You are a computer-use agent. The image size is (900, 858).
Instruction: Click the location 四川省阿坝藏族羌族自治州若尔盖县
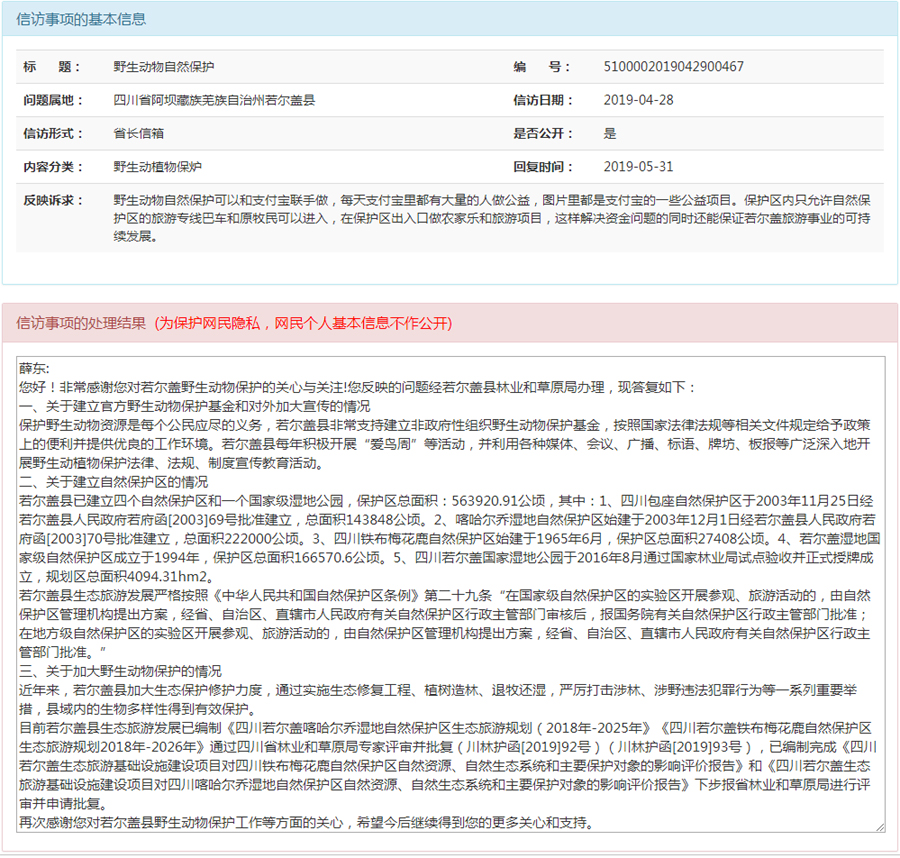point(214,100)
